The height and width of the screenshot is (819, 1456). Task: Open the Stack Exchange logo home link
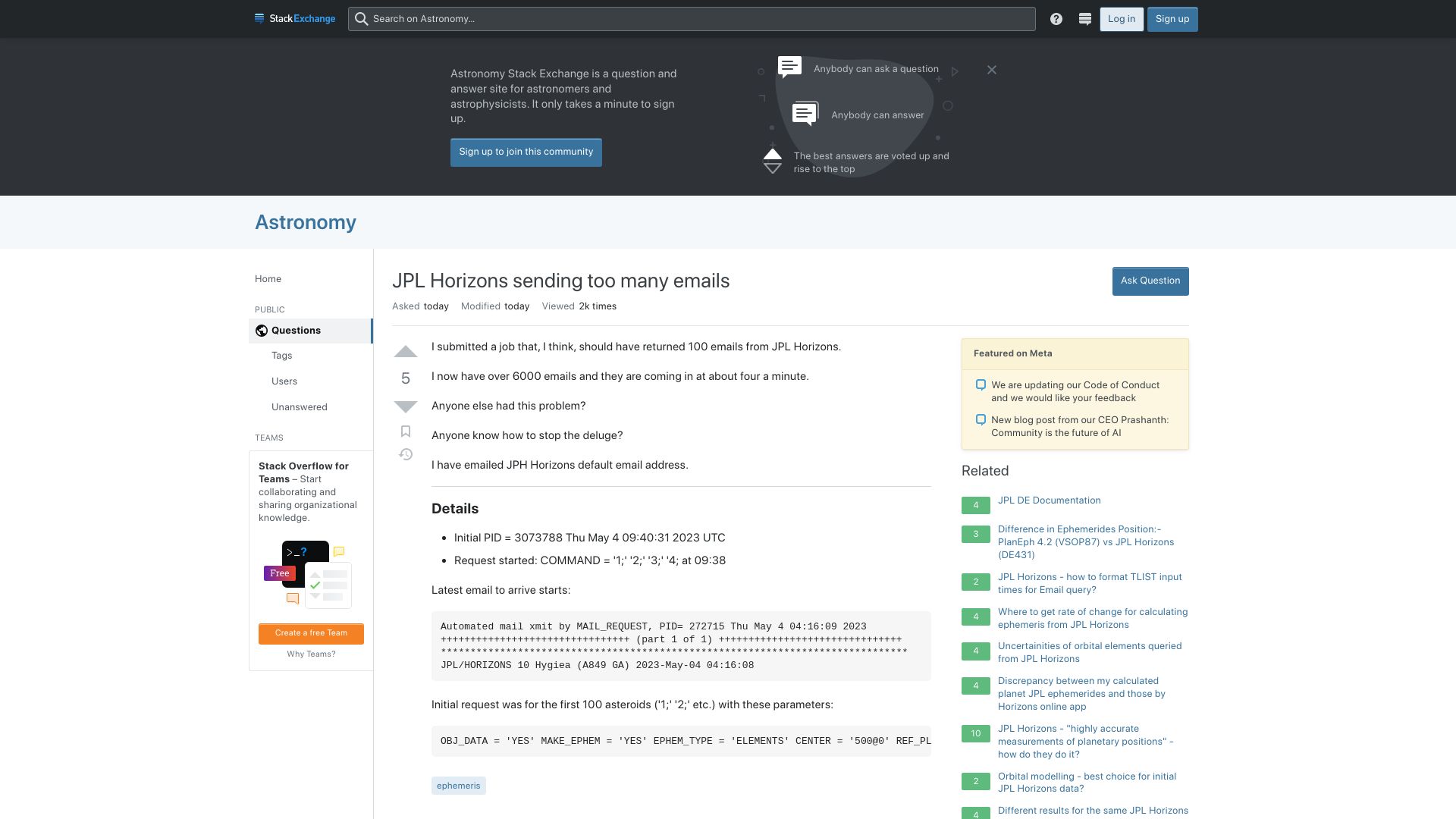pos(295,19)
